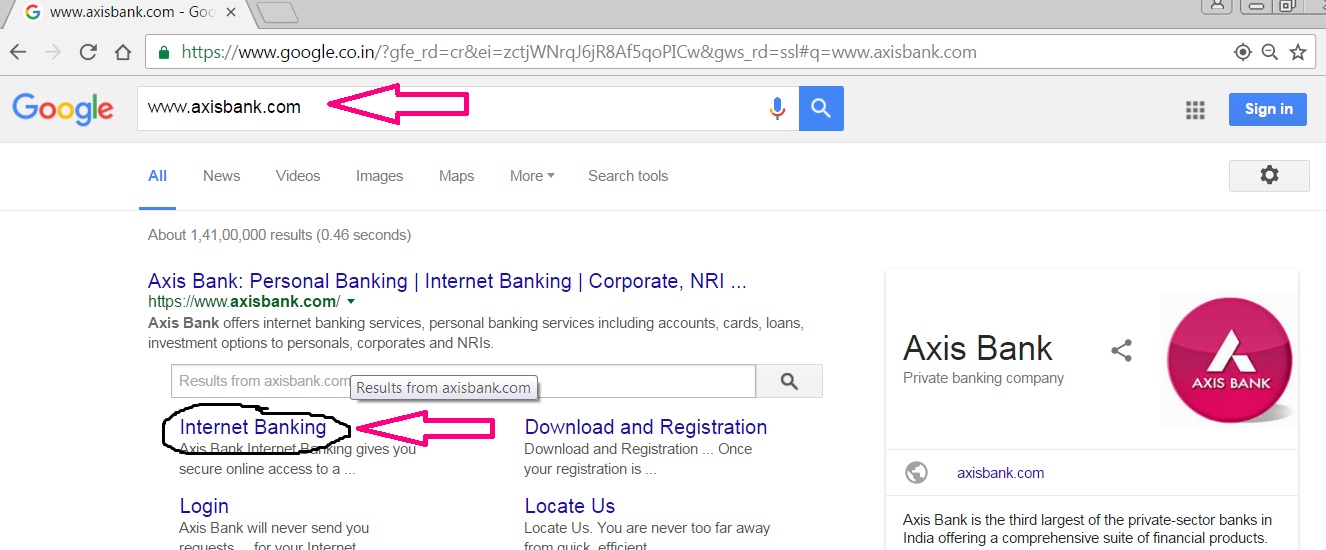Search within axisbank.com using magnifier button
Screen dimensions: 1326x550
(789, 381)
